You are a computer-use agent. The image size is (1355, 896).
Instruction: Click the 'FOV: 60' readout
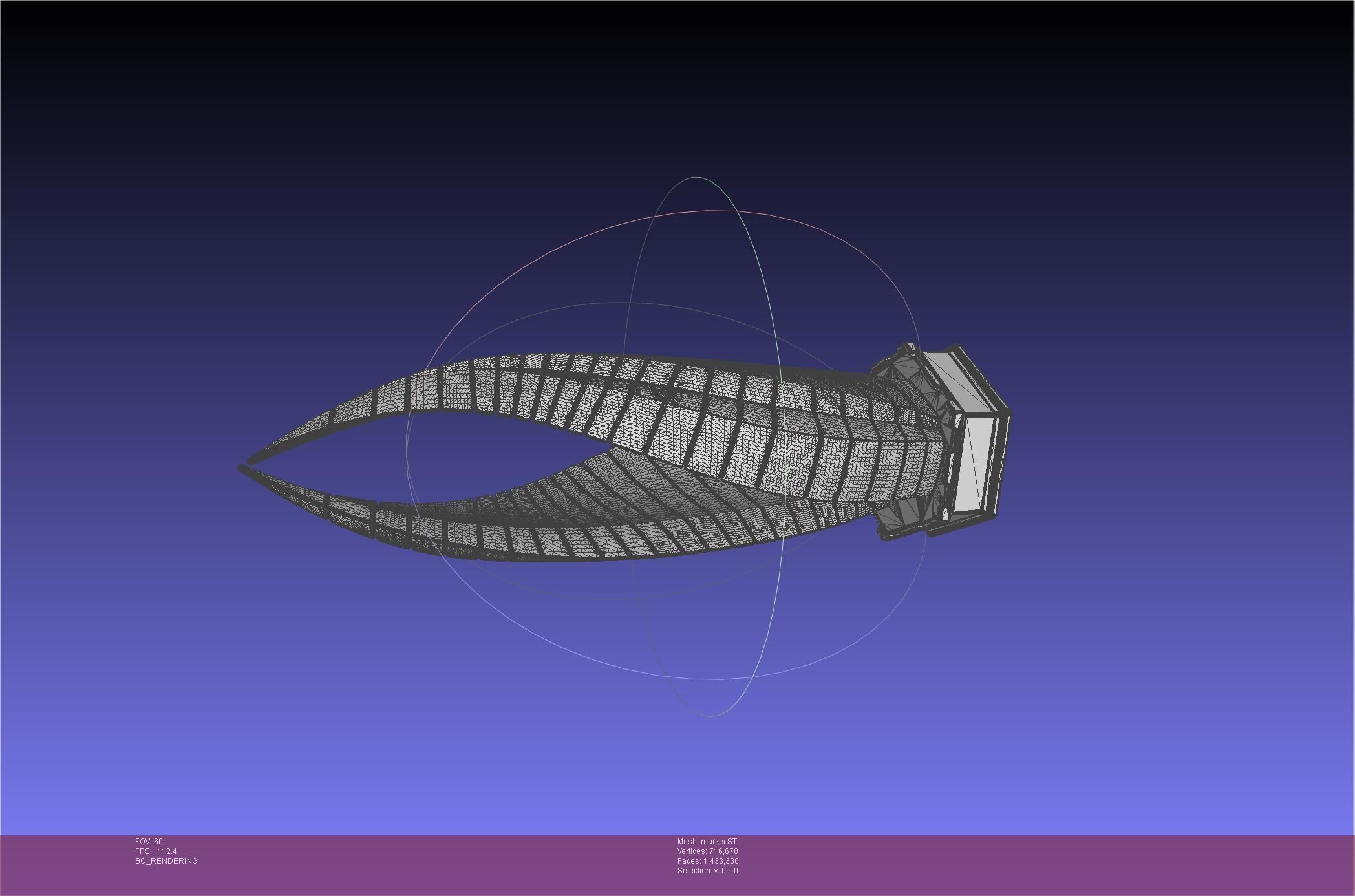tap(149, 842)
